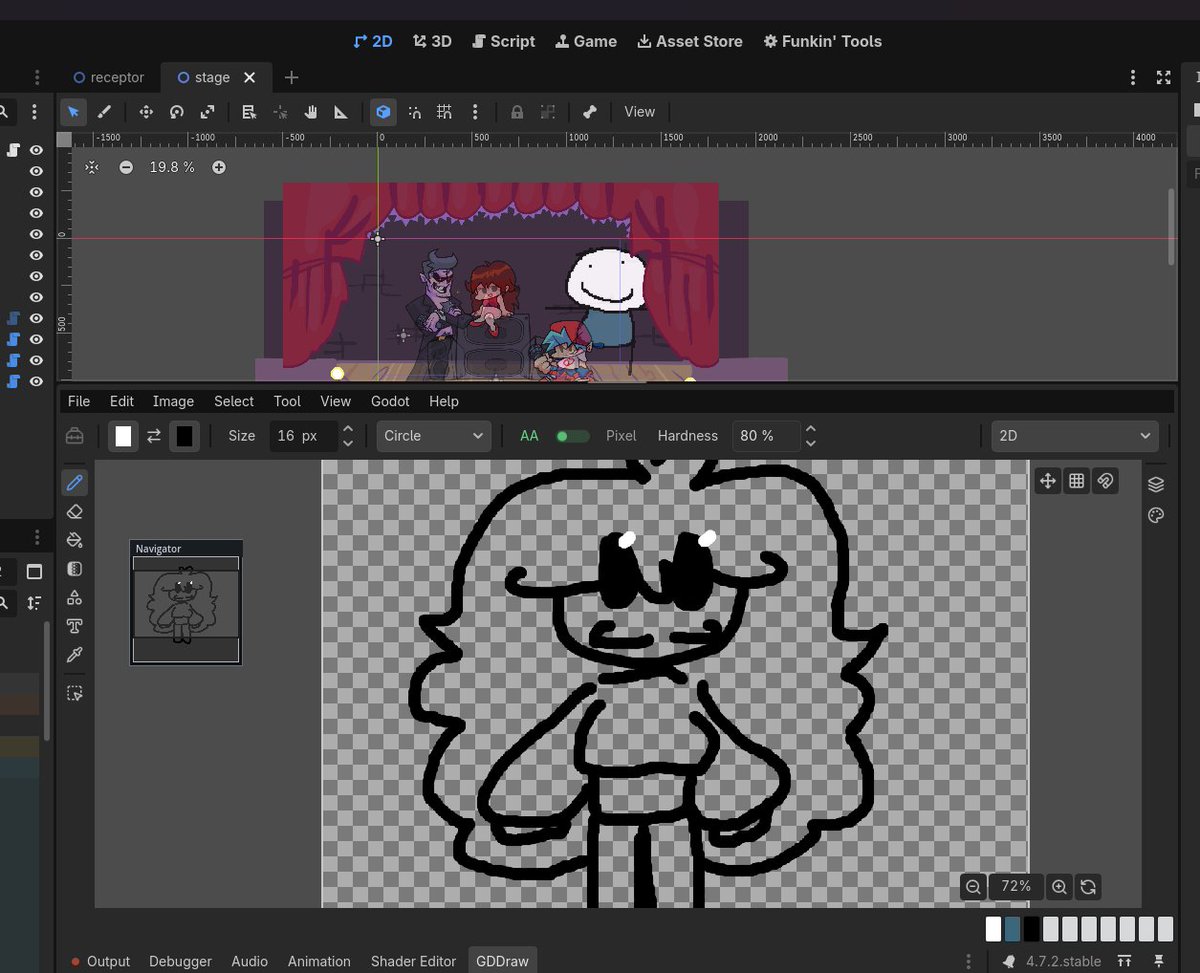Click the Ruler measure tool
Image resolution: width=1200 pixels, height=973 pixels.
coord(341,112)
